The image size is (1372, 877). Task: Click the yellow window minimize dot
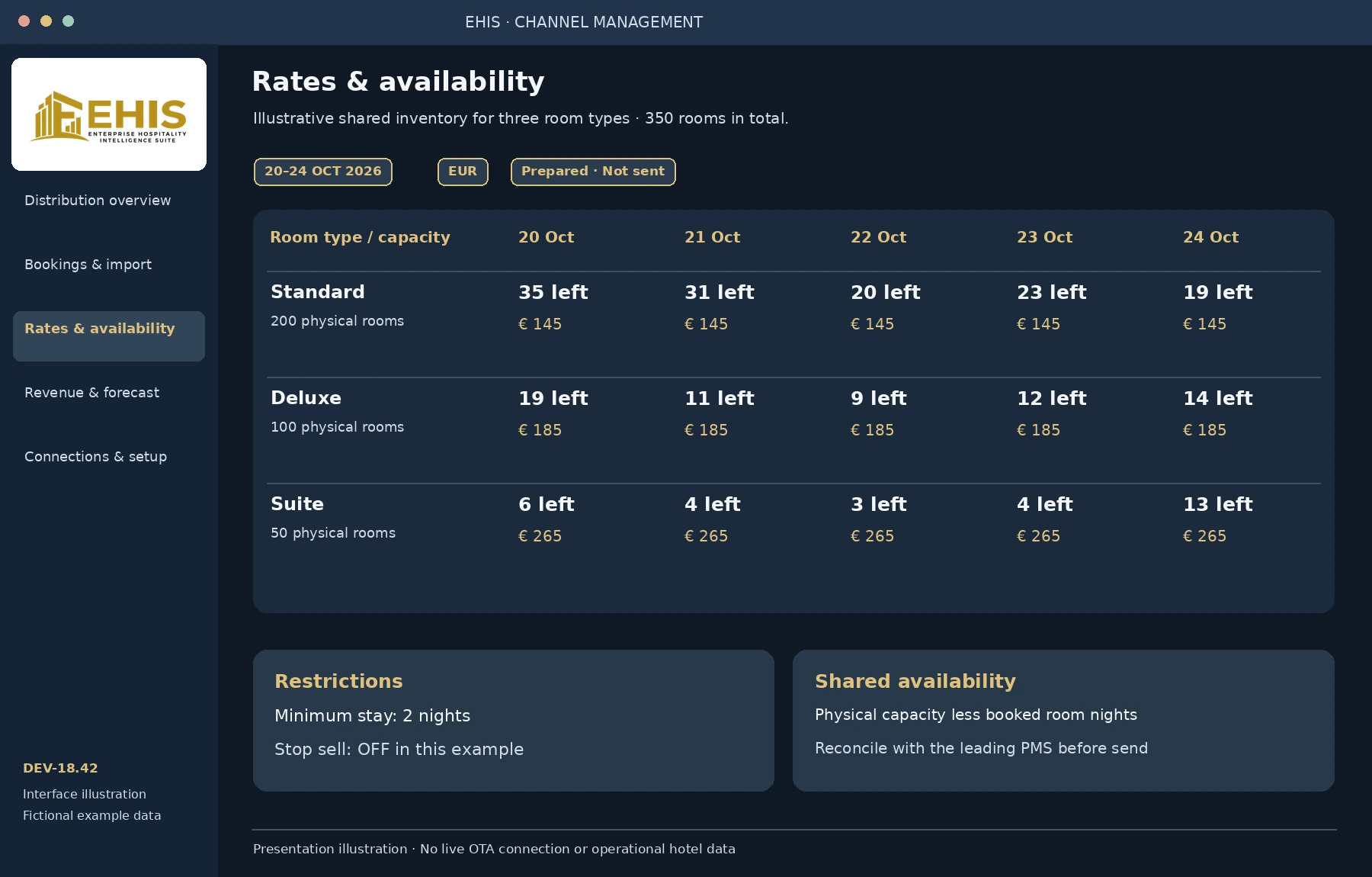46,21
